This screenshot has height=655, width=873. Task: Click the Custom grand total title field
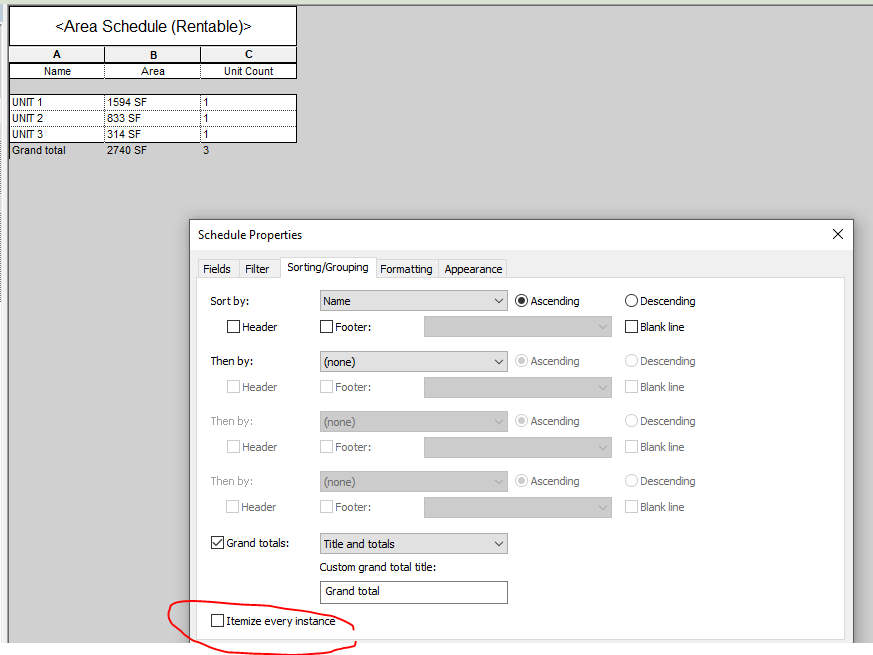click(413, 592)
